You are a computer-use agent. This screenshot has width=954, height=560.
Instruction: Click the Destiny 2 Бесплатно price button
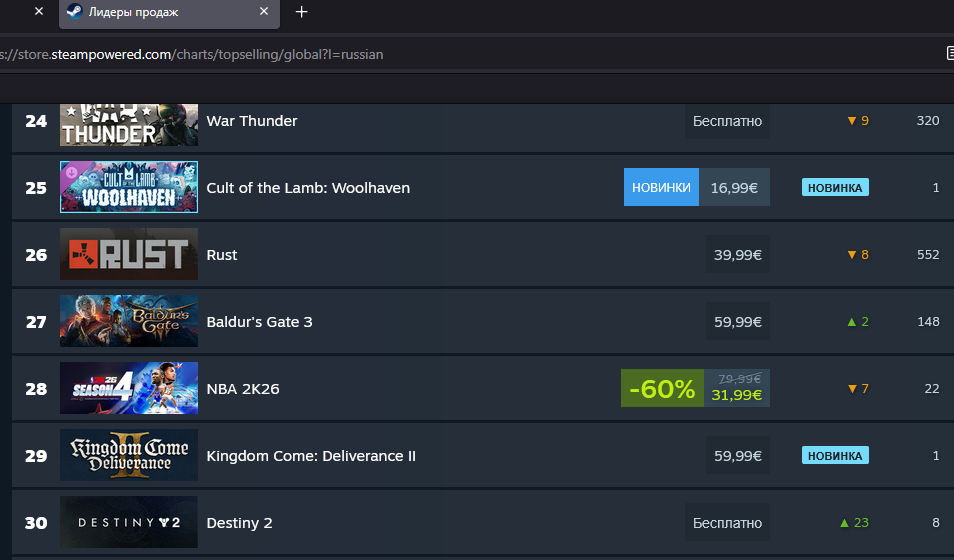(727, 522)
